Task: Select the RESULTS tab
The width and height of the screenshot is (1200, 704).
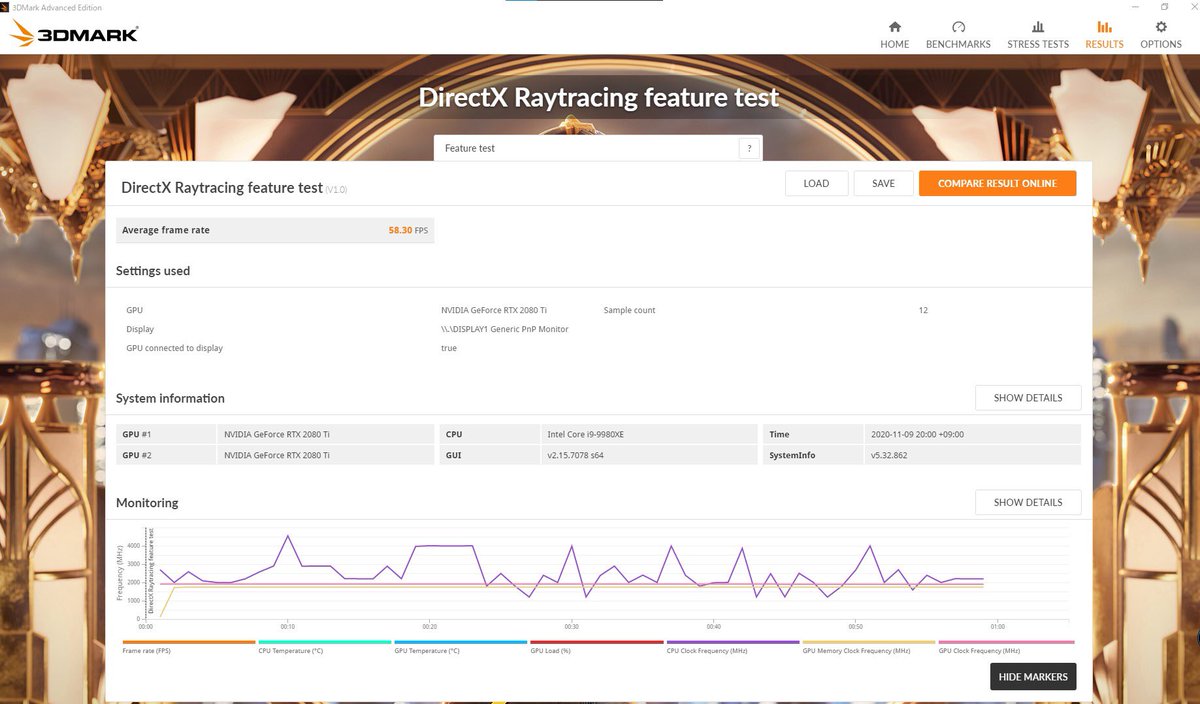Action: tap(1104, 34)
